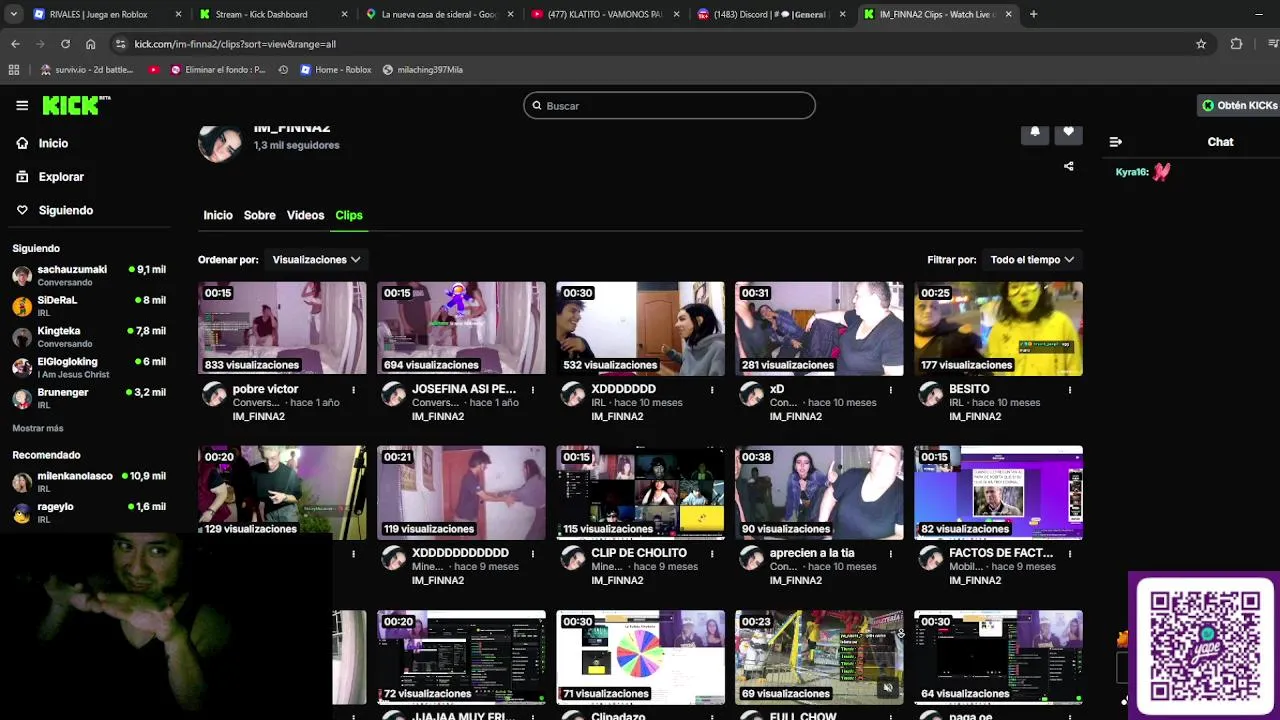Click the home icon next to Inicio
This screenshot has width=1280, height=720.
pos(22,143)
